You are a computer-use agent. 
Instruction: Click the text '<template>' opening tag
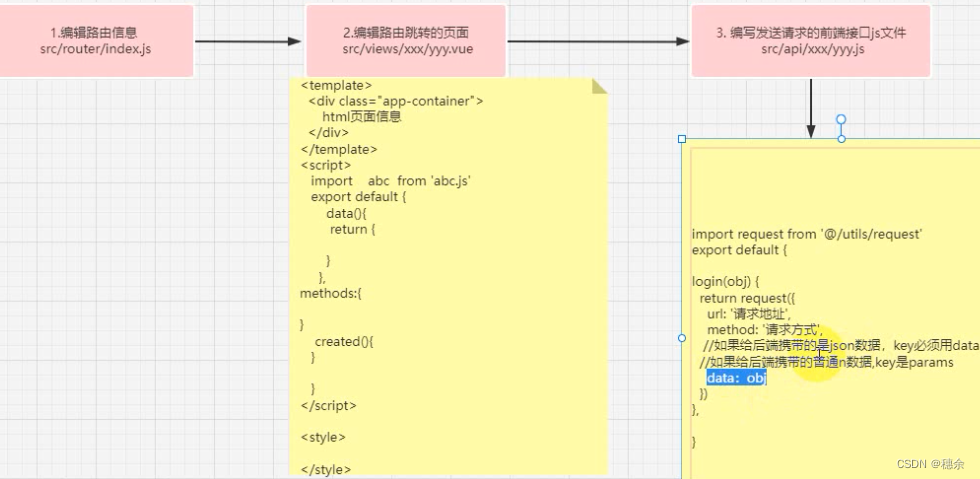coord(336,85)
